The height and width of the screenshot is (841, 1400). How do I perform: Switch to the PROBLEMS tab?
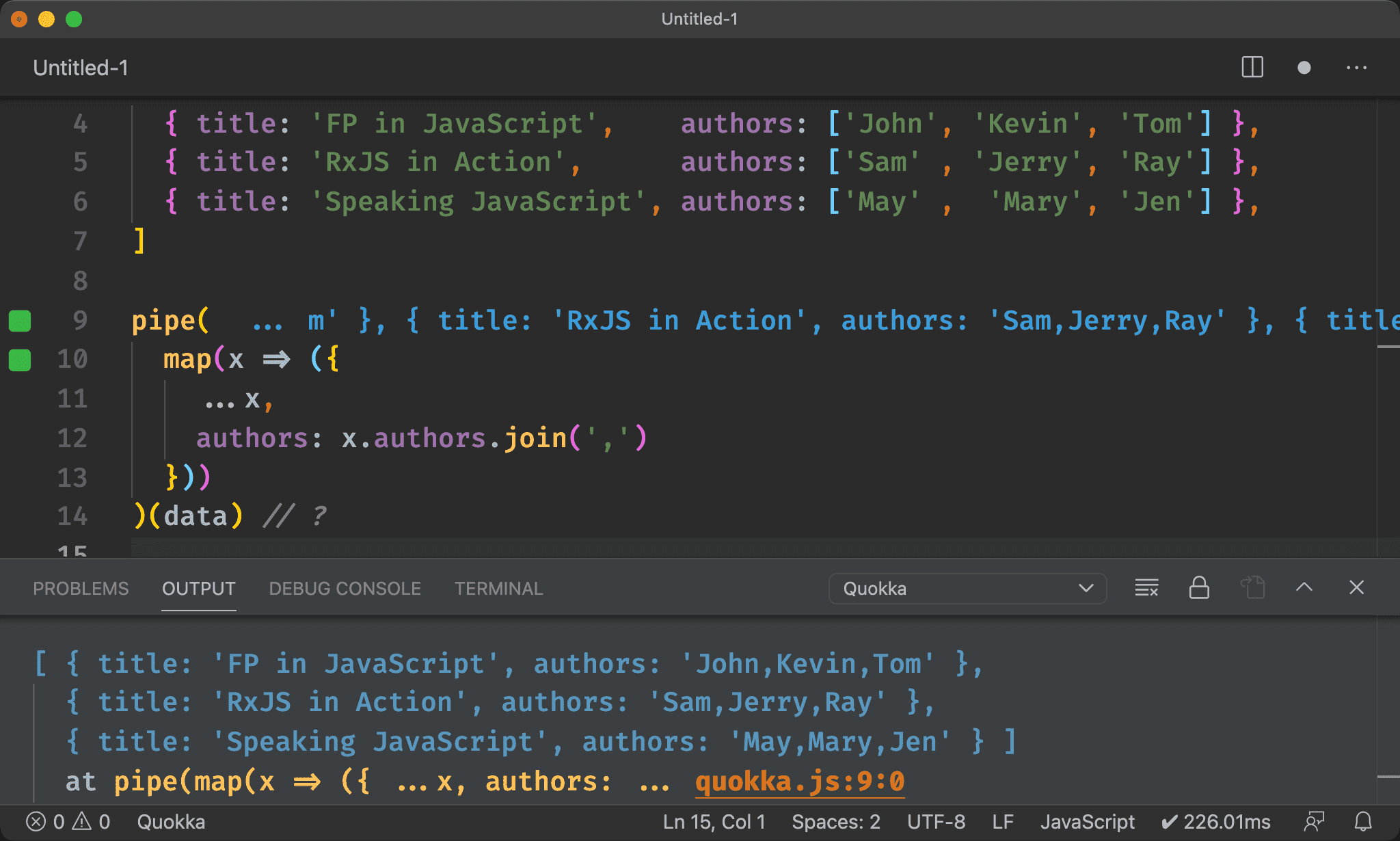point(81,589)
